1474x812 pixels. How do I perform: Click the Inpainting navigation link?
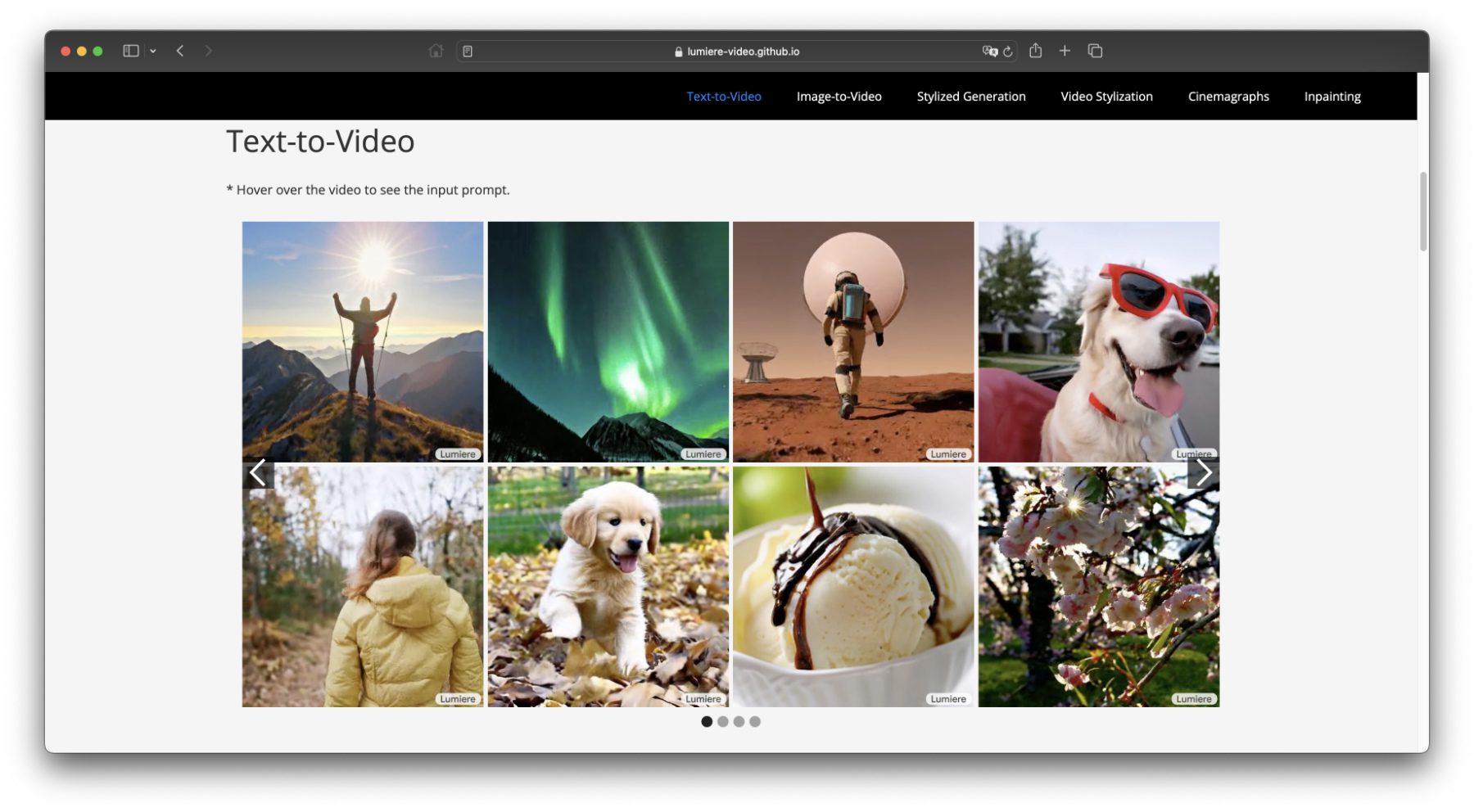click(1332, 97)
